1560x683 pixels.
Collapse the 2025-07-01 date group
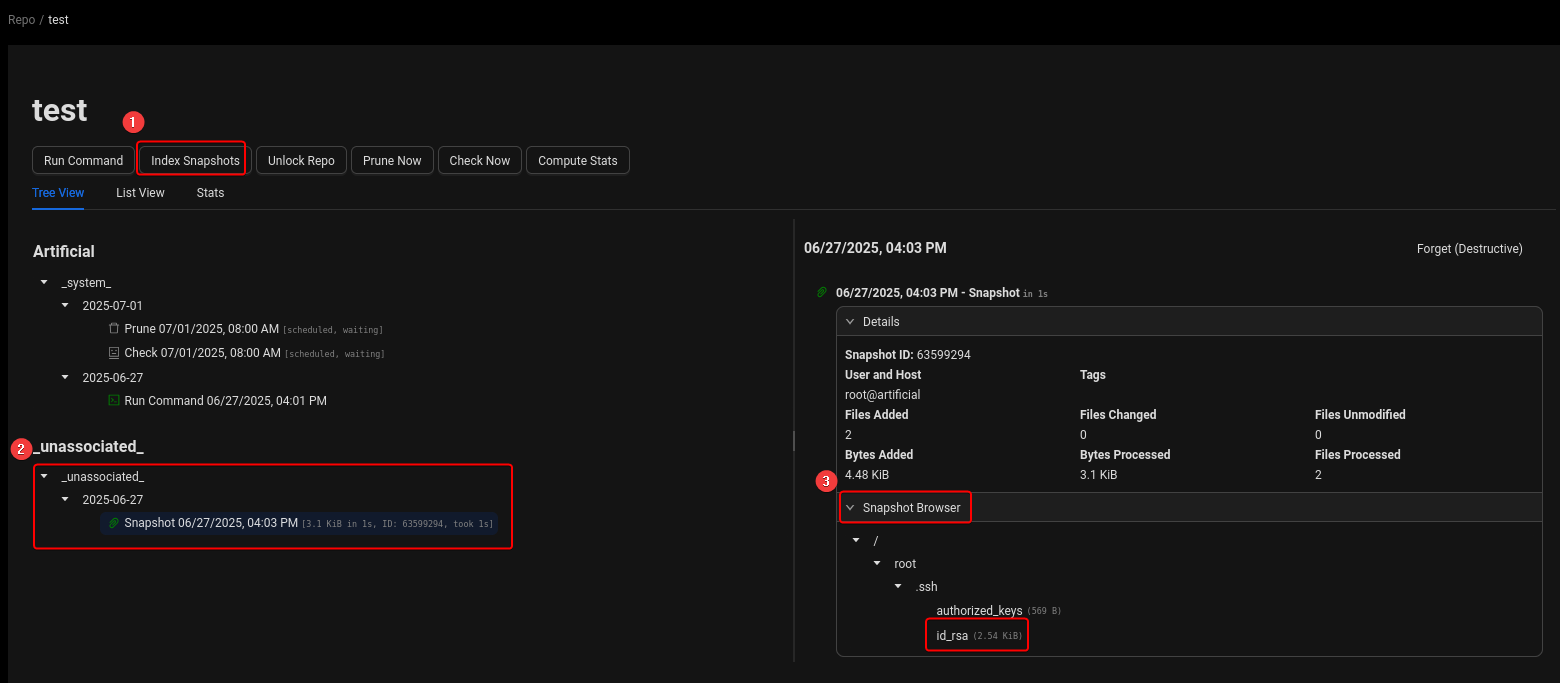point(65,305)
